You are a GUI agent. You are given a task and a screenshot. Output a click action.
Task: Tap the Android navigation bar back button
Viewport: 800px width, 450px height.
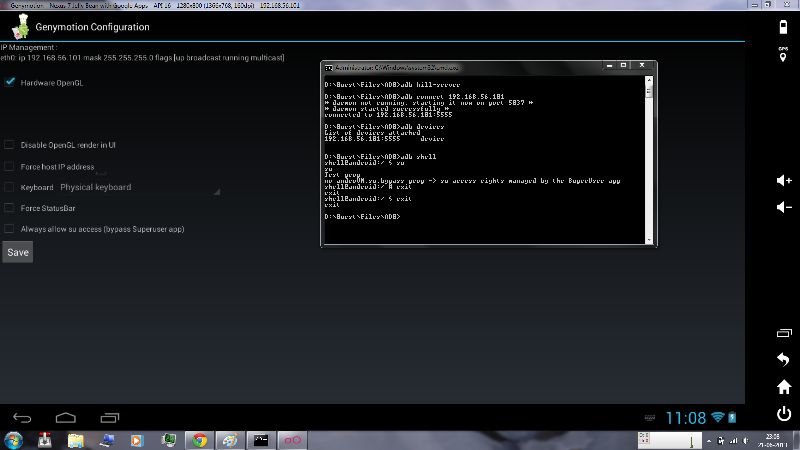pyautogui.click(x=22, y=418)
